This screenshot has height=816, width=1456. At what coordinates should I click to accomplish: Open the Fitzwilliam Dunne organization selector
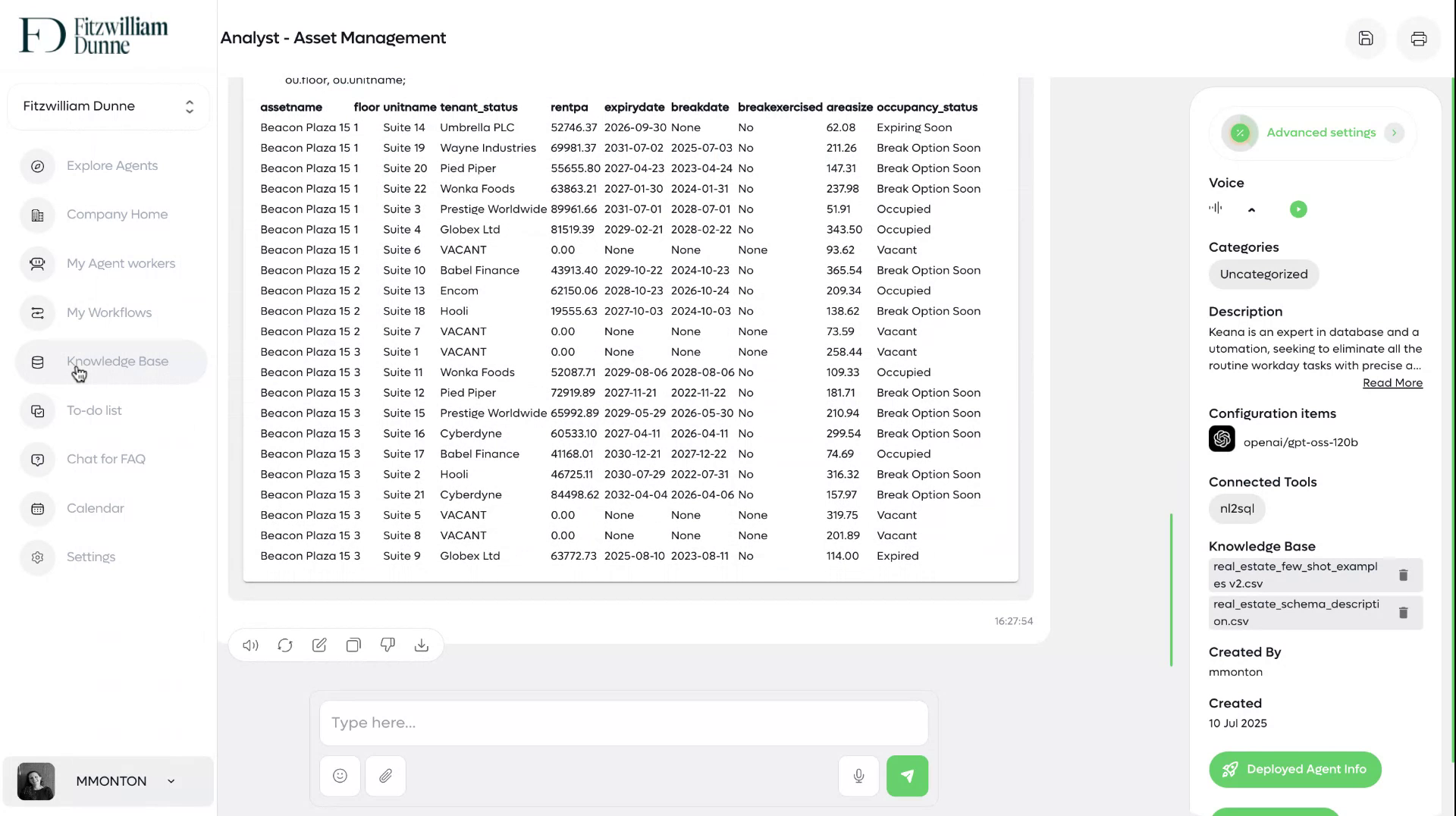(108, 107)
